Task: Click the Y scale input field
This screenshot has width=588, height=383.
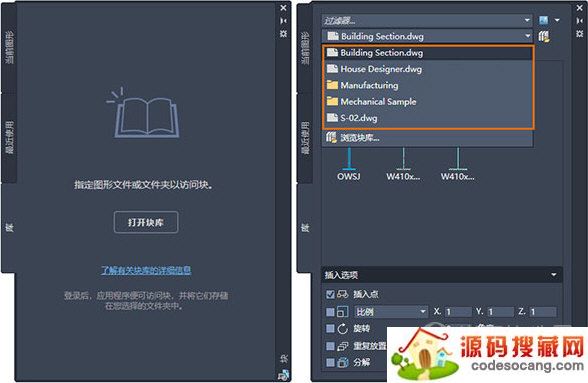Action: coord(500,312)
